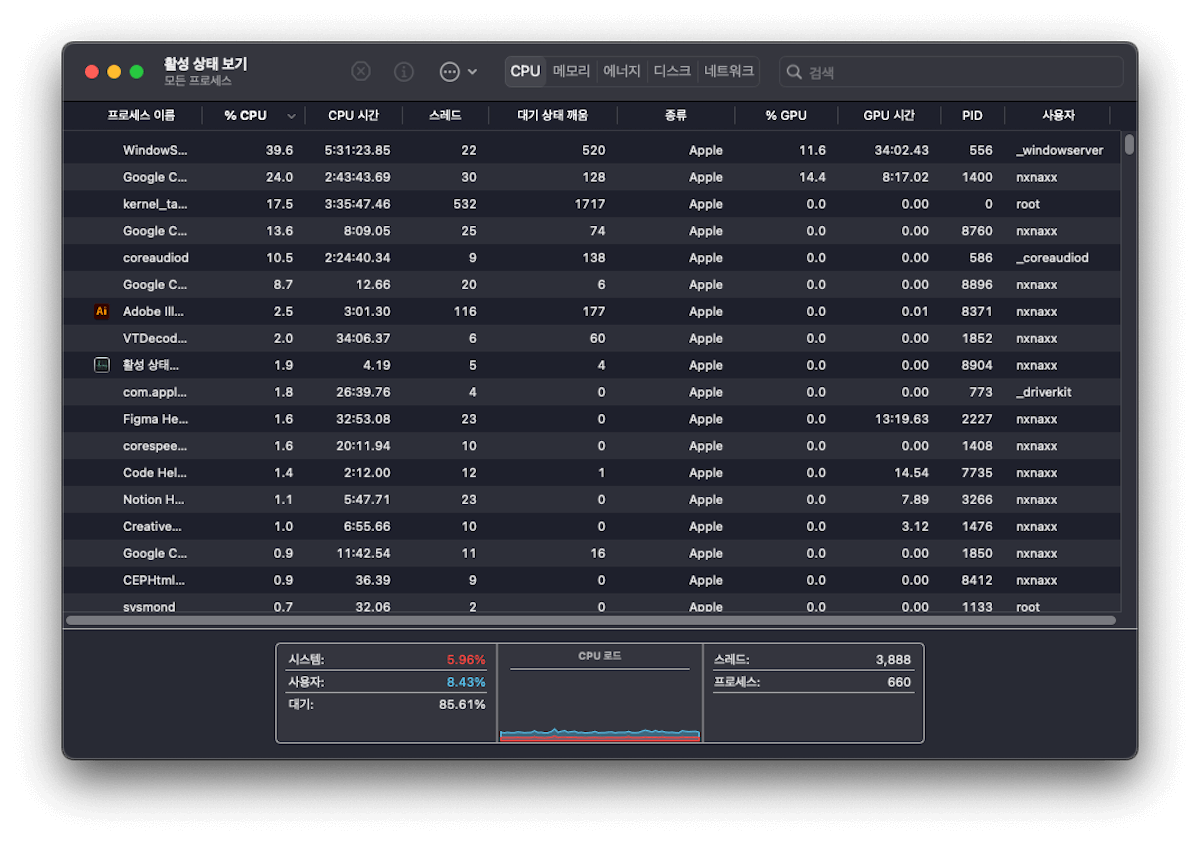1200x842 pixels.
Task: Switch to the 에너지 tab
Action: click(x=622, y=71)
